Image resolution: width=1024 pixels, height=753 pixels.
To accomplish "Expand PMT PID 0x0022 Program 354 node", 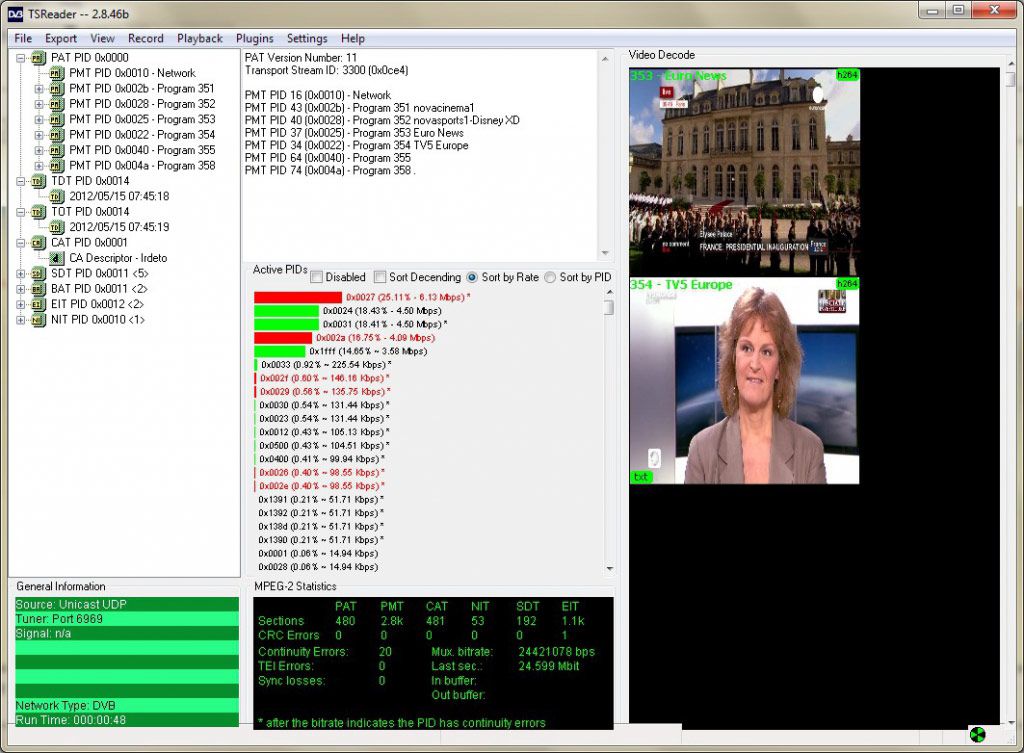I will click(x=39, y=135).
